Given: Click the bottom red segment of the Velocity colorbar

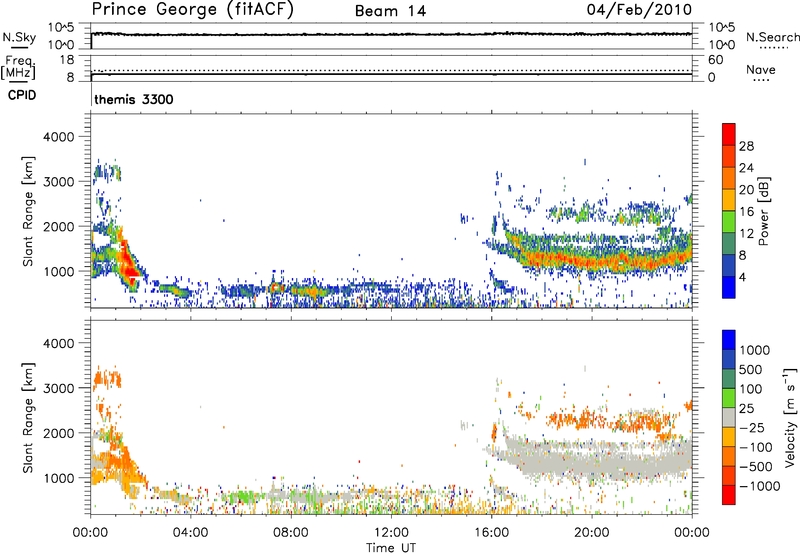Looking at the screenshot, I should [729, 495].
